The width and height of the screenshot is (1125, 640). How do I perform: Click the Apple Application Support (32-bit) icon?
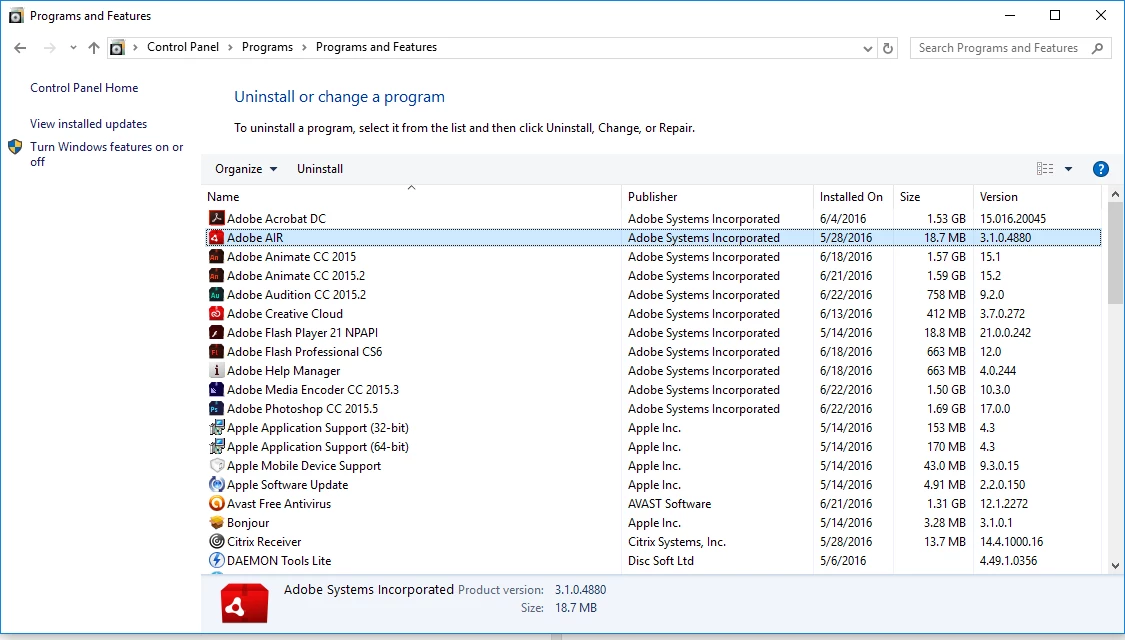[216, 428]
